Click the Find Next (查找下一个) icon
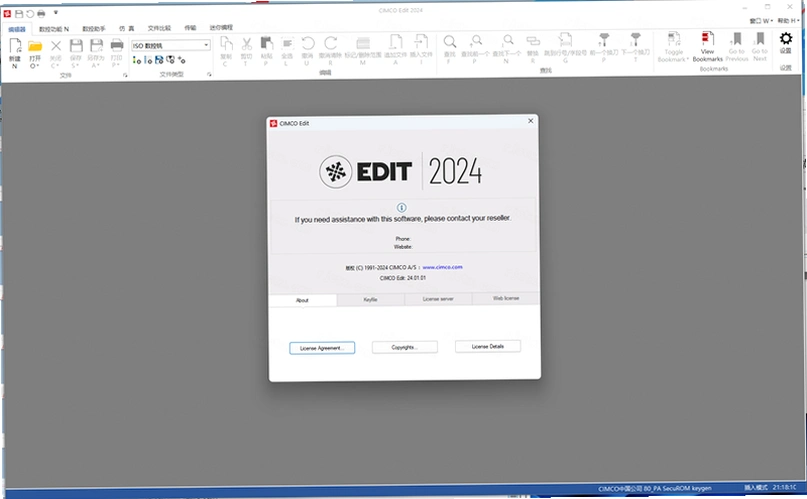Viewport: 807px width, 499px height. 508,41
